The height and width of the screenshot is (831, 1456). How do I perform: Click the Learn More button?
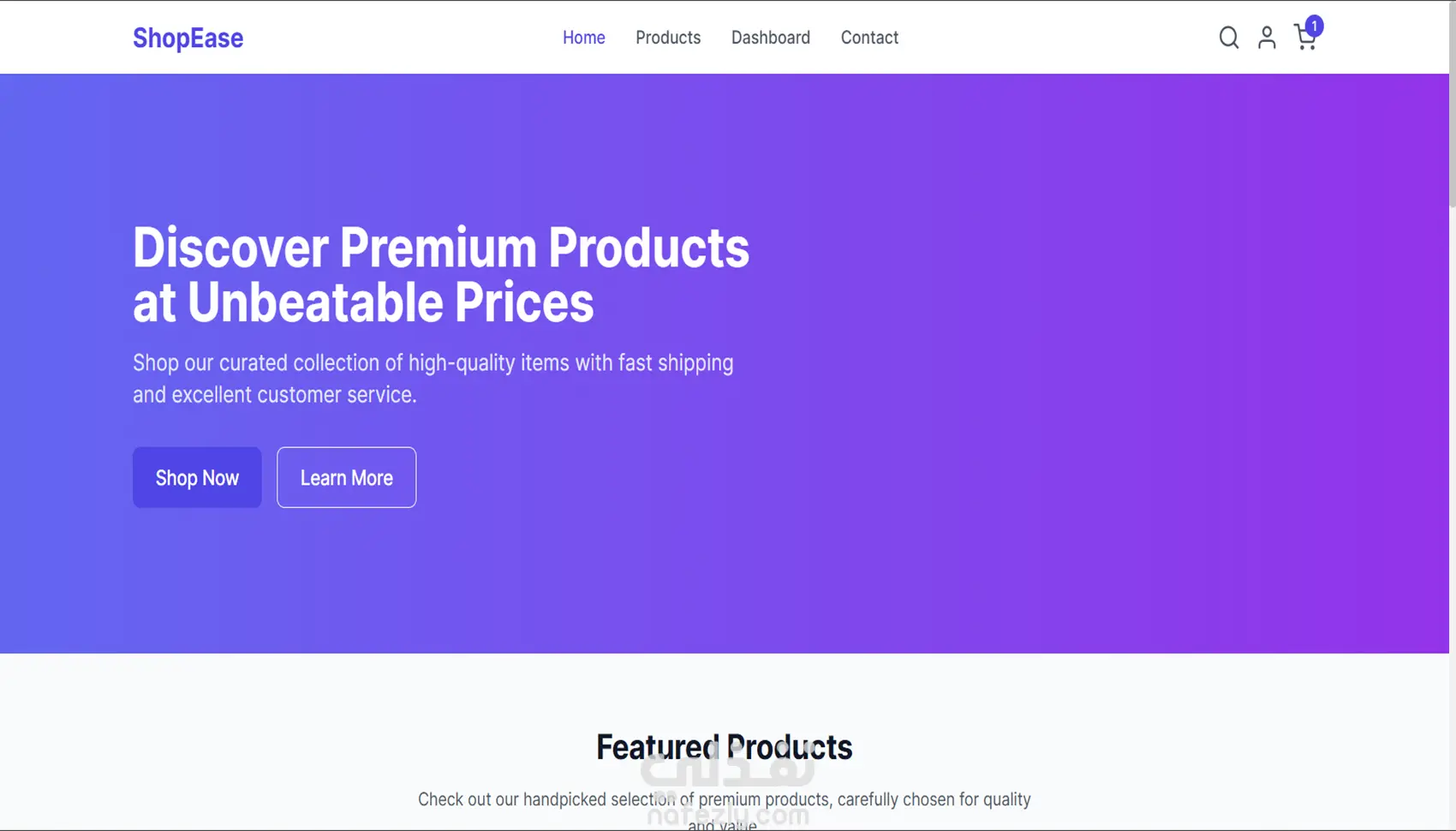coord(346,477)
